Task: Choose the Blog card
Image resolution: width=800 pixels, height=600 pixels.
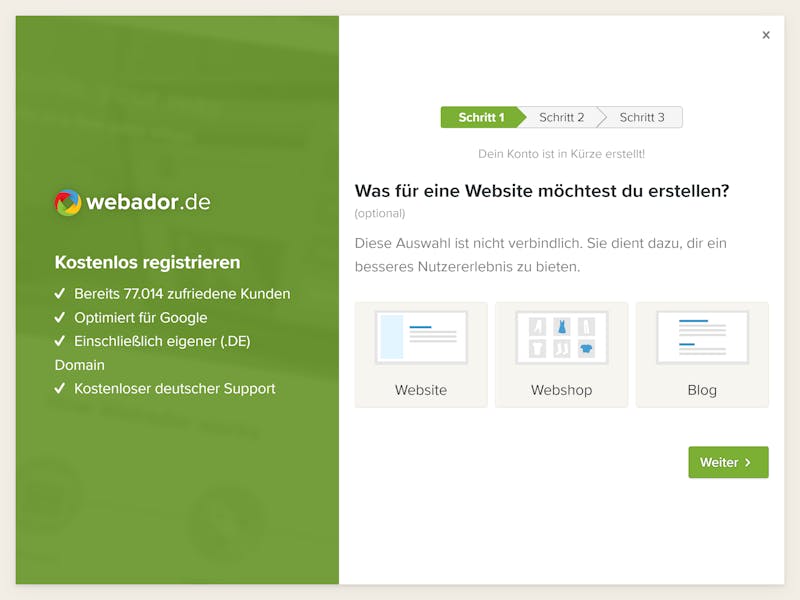Action: coord(702,355)
